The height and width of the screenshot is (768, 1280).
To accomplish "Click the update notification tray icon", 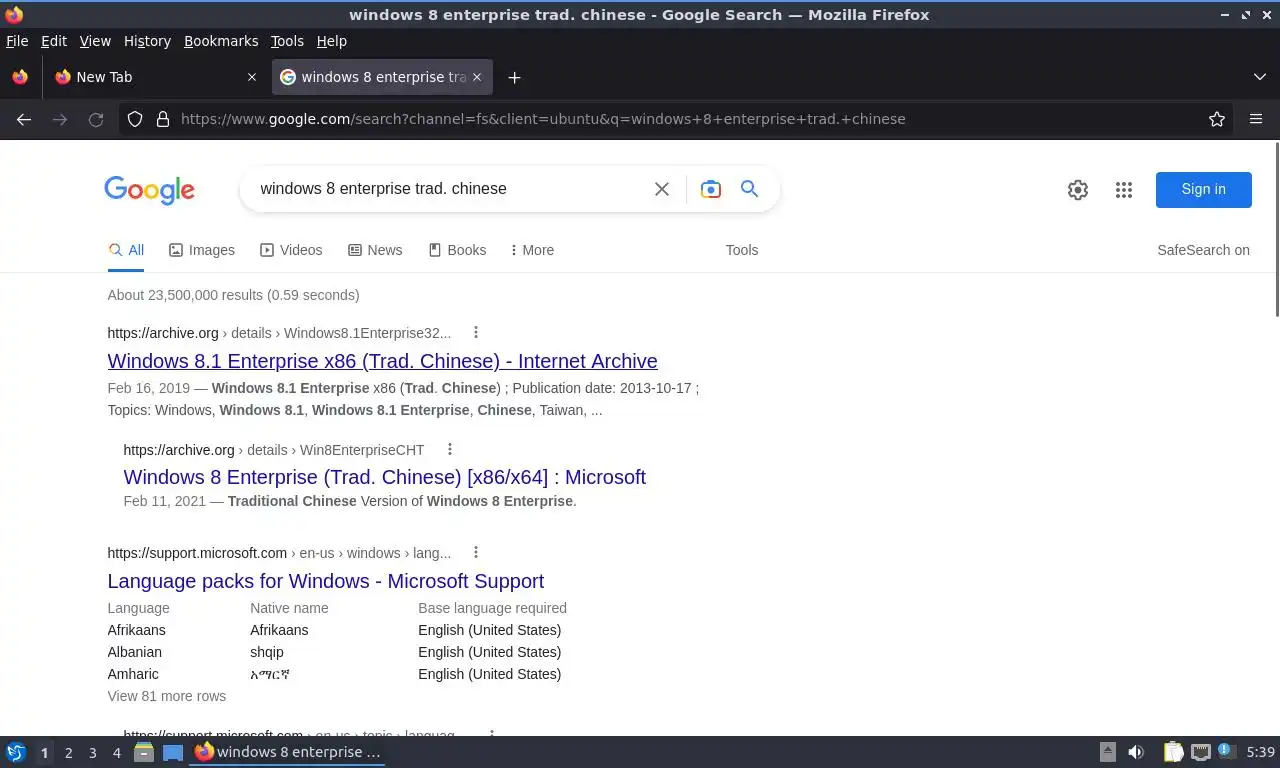I will pyautogui.click(x=1227, y=751).
